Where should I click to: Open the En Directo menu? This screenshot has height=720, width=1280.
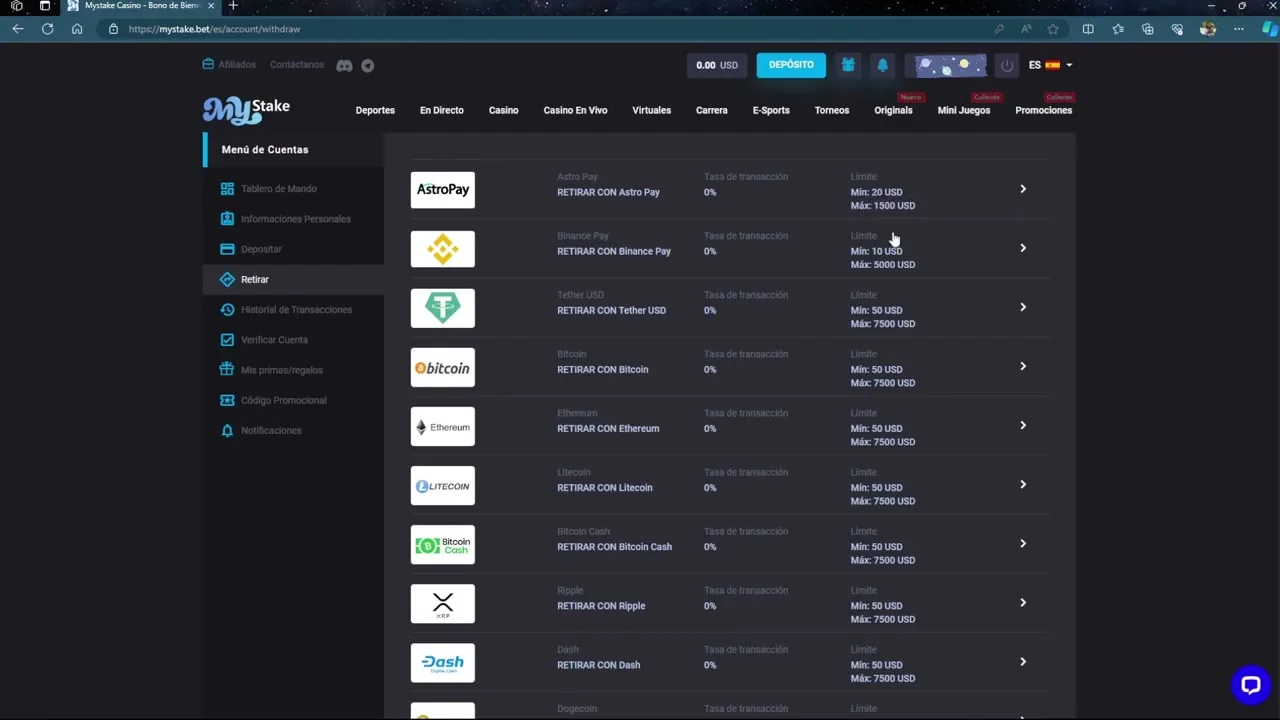(x=442, y=110)
